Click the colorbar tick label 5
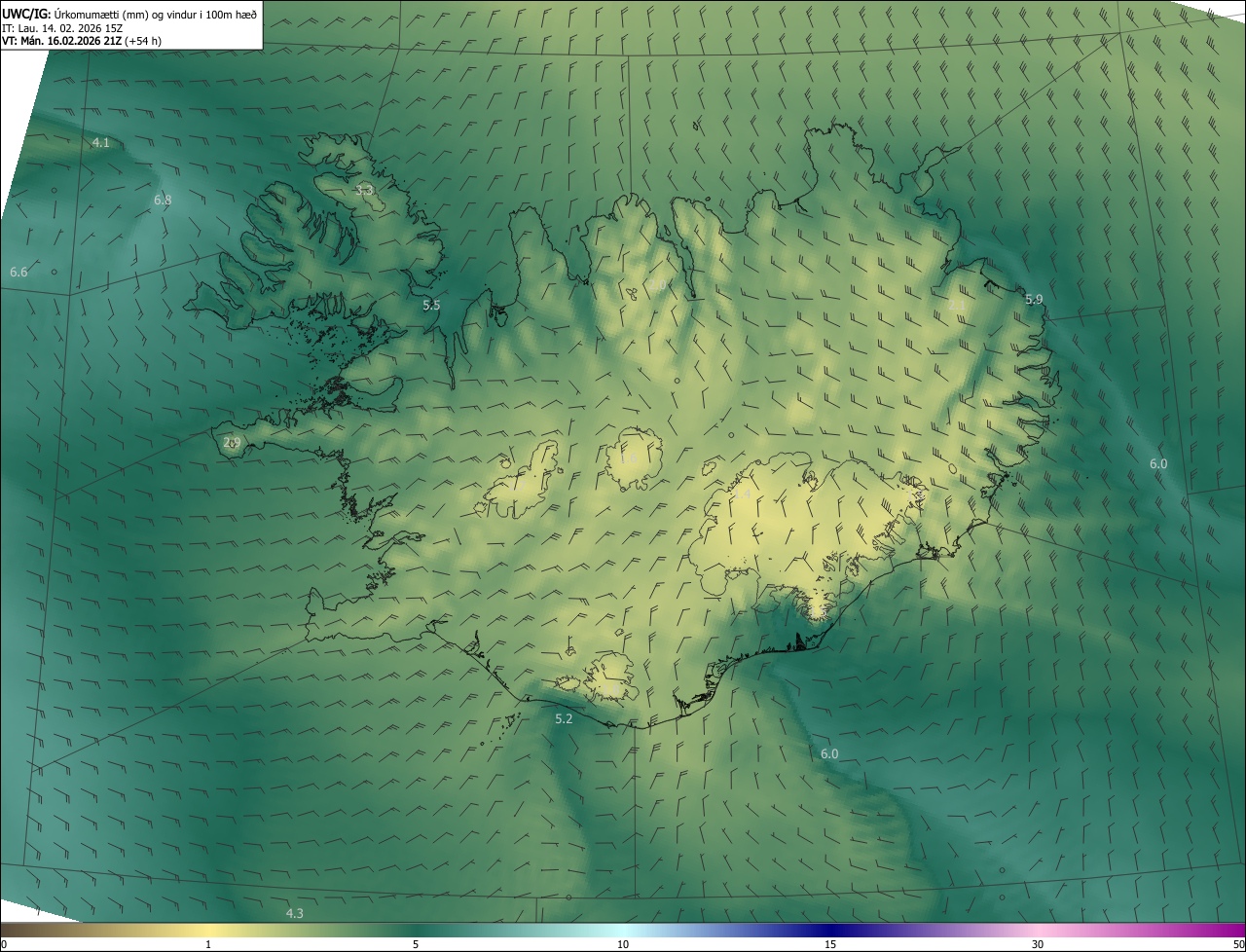Screen dimensions: 1246x952 [416, 944]
